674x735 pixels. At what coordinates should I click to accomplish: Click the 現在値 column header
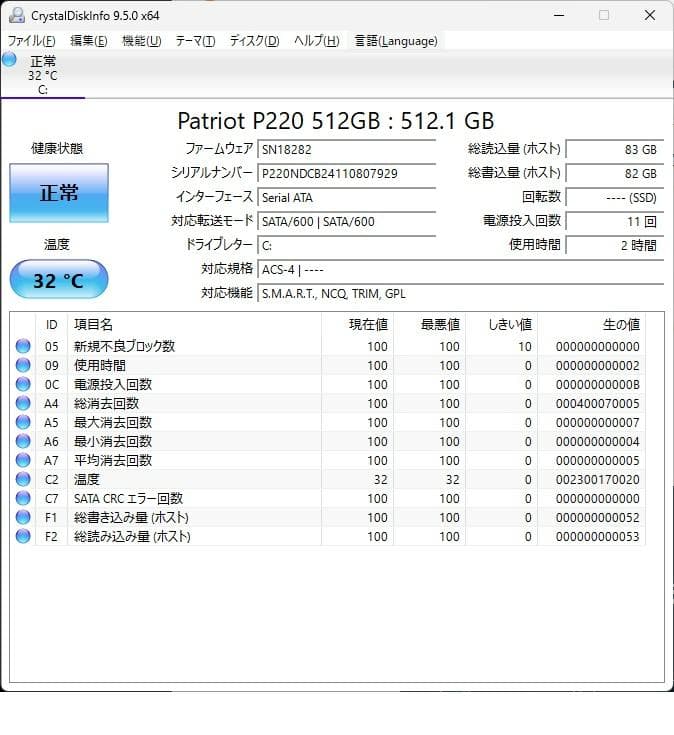coord(358,324)
